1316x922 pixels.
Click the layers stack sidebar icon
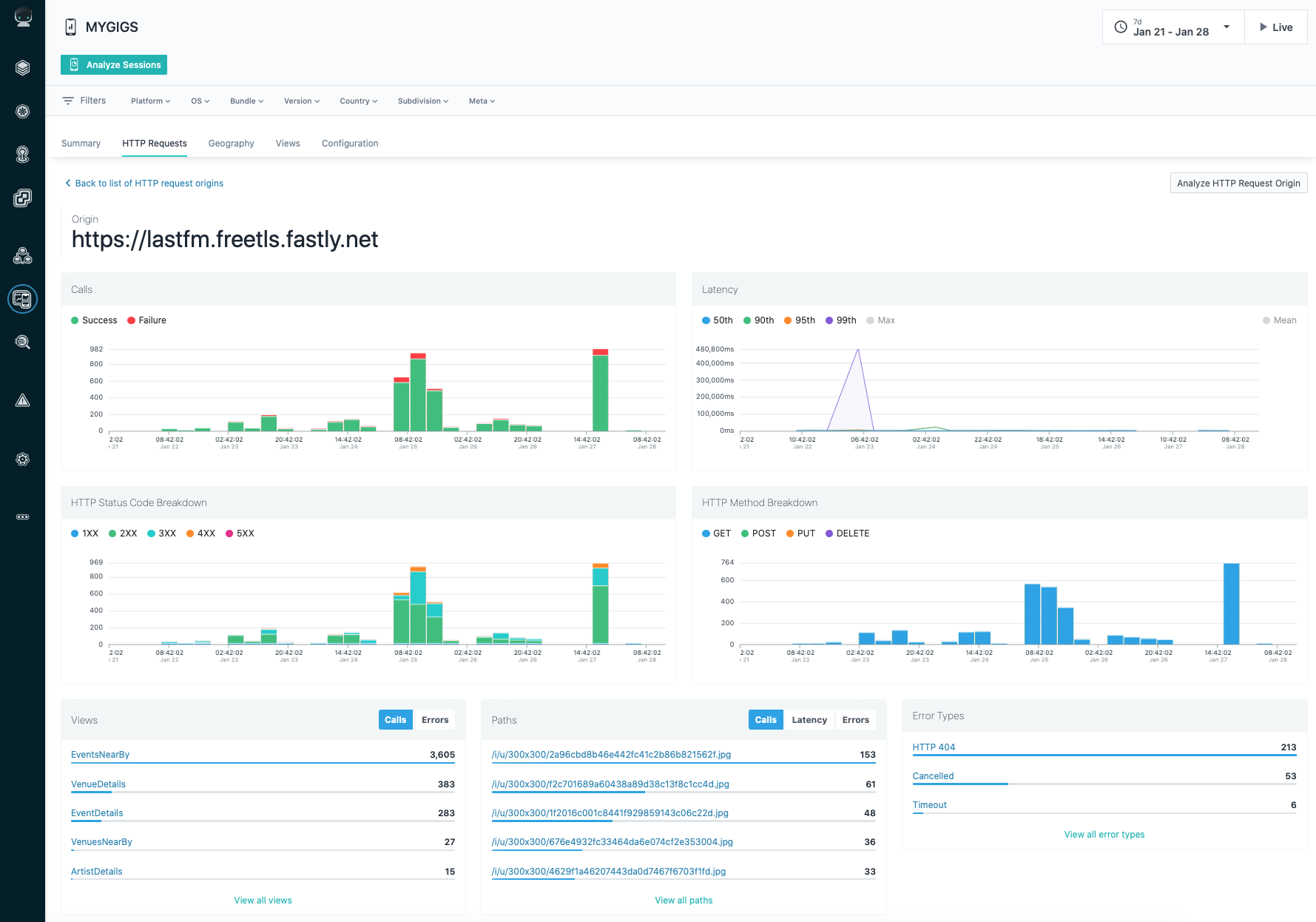coord(23,68)
